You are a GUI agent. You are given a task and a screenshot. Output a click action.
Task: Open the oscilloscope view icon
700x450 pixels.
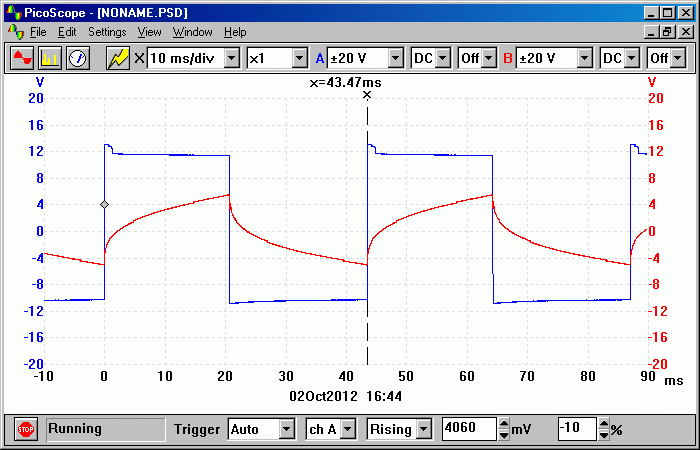pos(21,58)
